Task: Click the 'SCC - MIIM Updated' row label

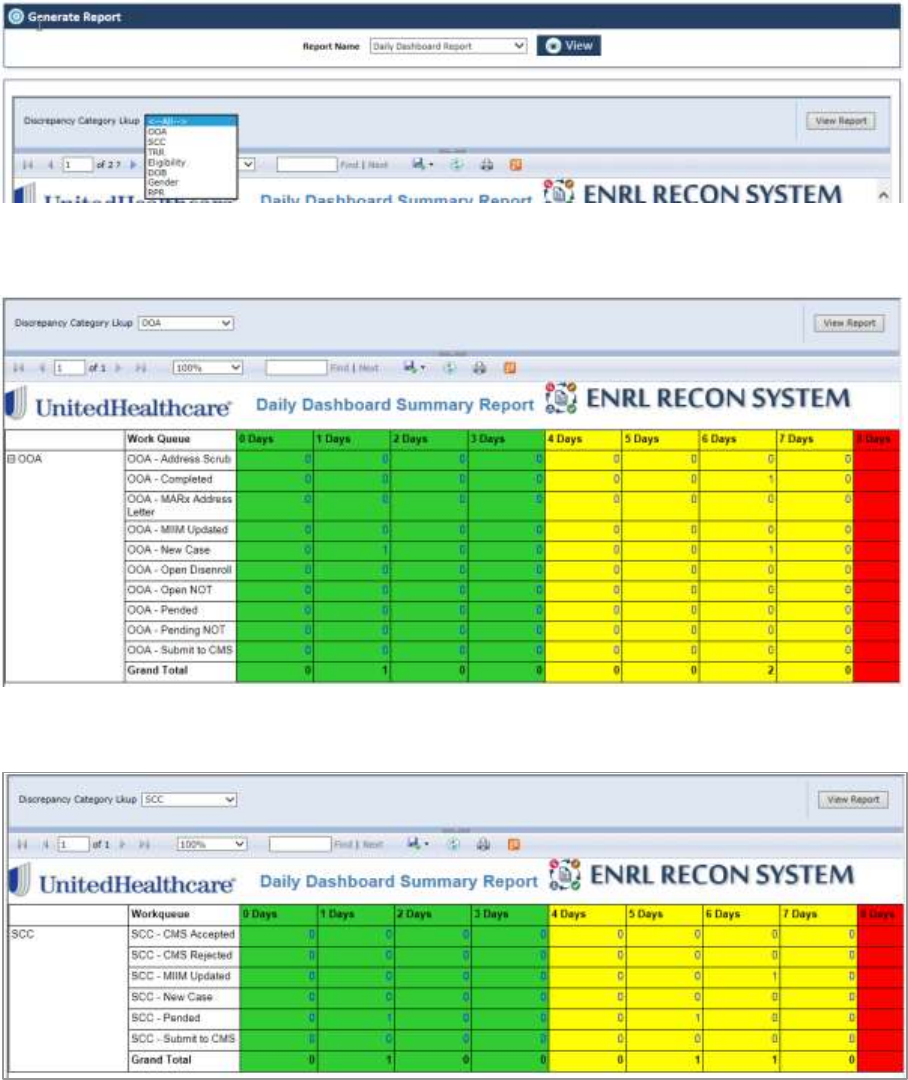Action: click(181, 976)
